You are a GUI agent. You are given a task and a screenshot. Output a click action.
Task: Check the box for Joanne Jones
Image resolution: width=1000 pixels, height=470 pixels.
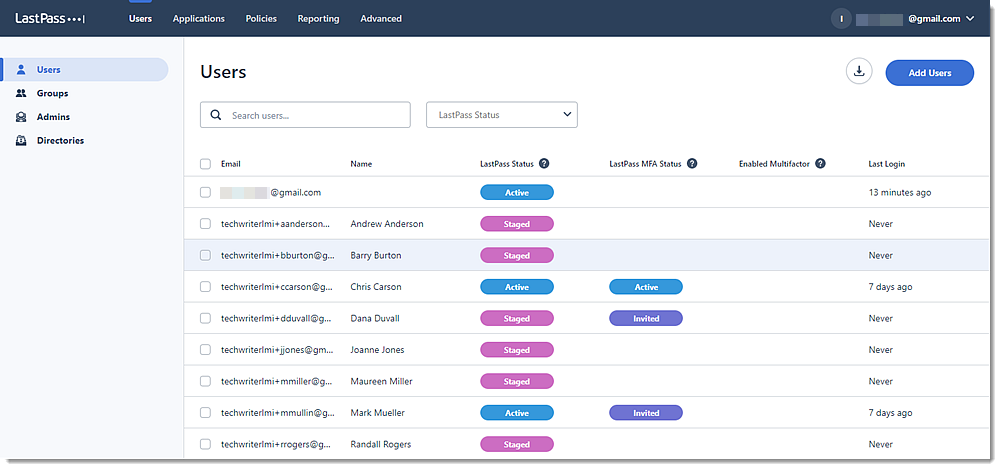point(205,349)
